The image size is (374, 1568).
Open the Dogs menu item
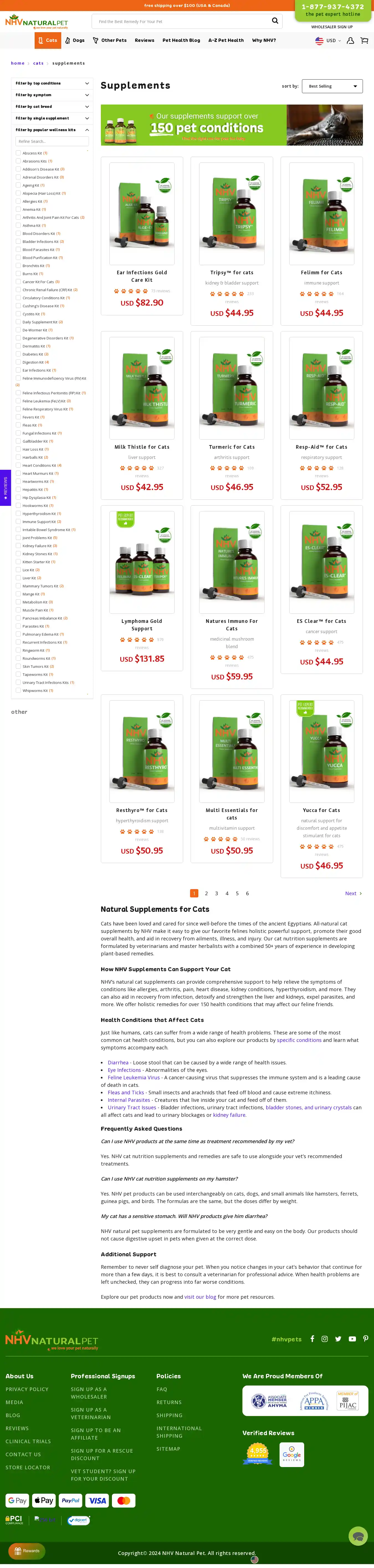[75, 40]
